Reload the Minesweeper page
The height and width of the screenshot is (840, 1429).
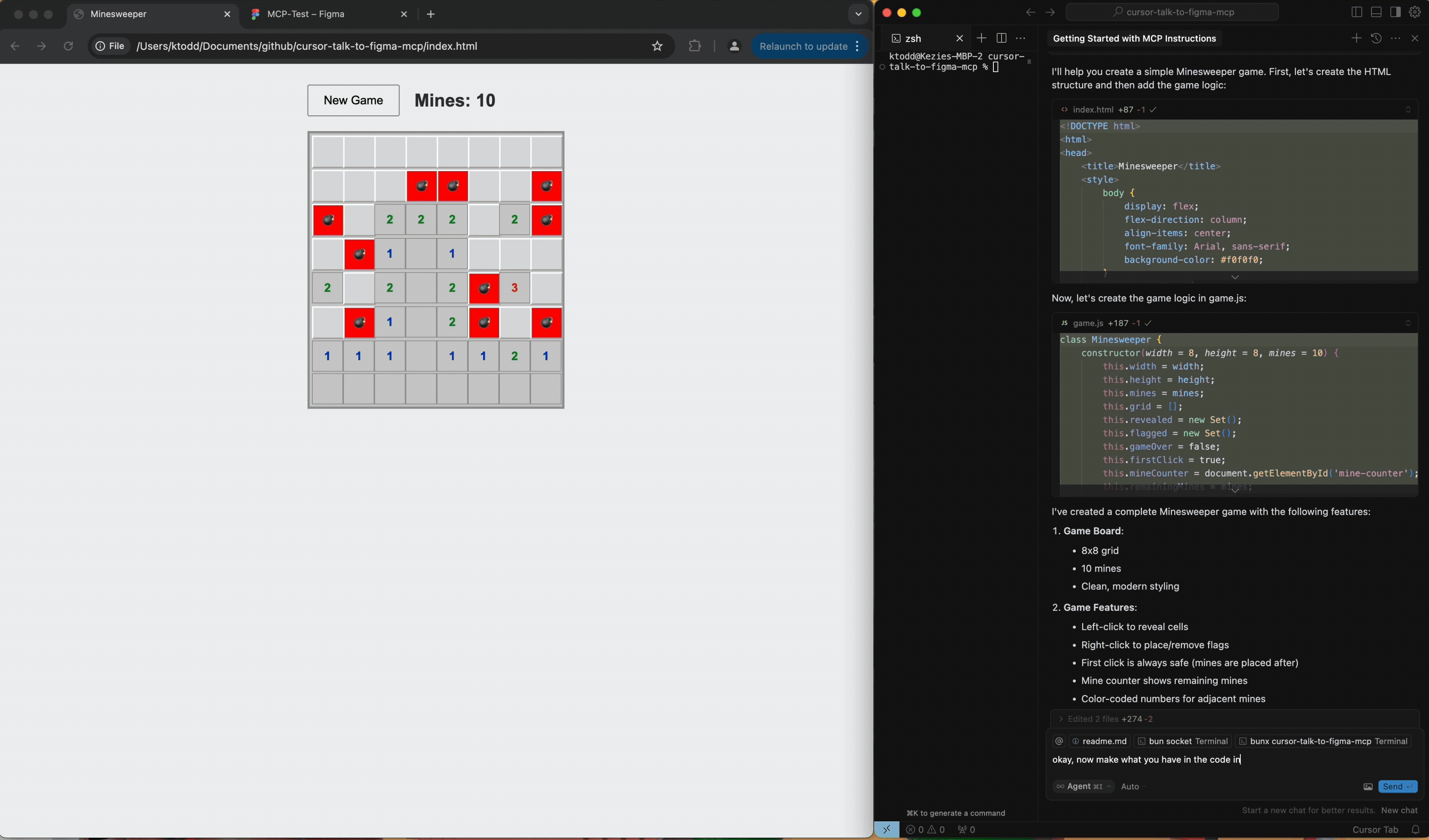[68, 46]
